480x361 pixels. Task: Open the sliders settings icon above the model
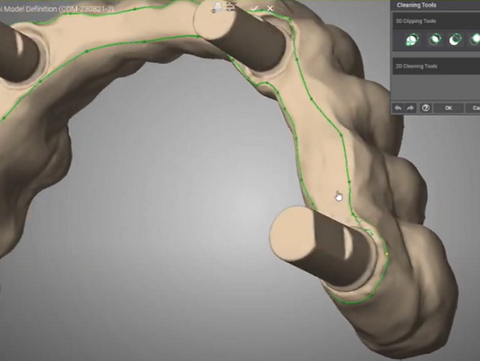[x=231, y=7]
